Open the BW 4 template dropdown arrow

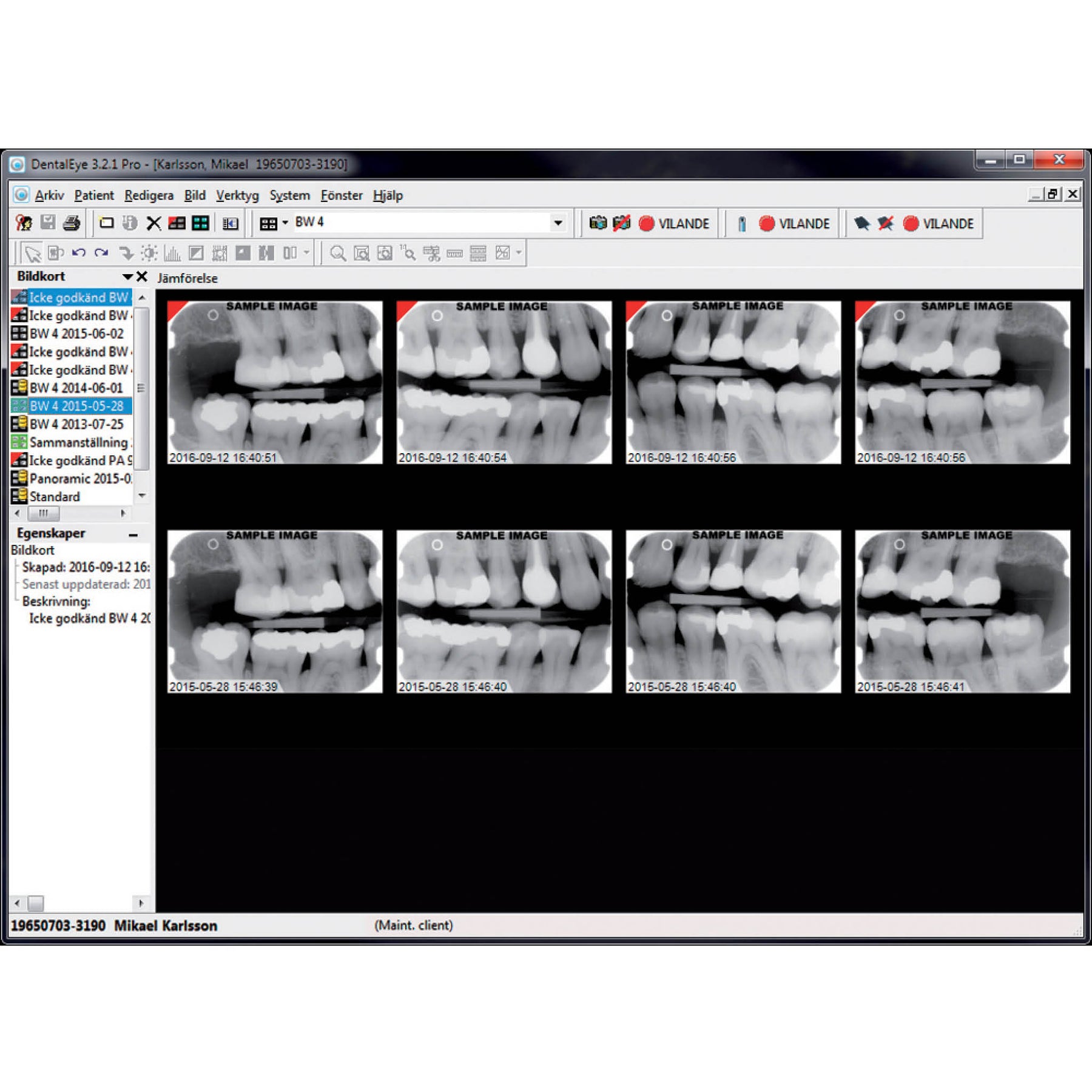(558, 223)
